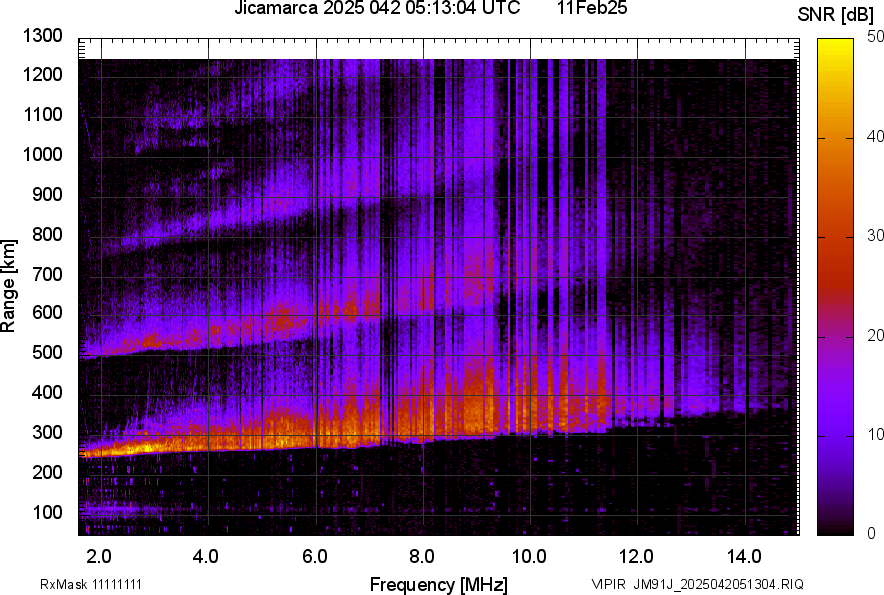Click the 'RxMask 11111111' footer text
The image size is (884, 595).
coord(90,584)
